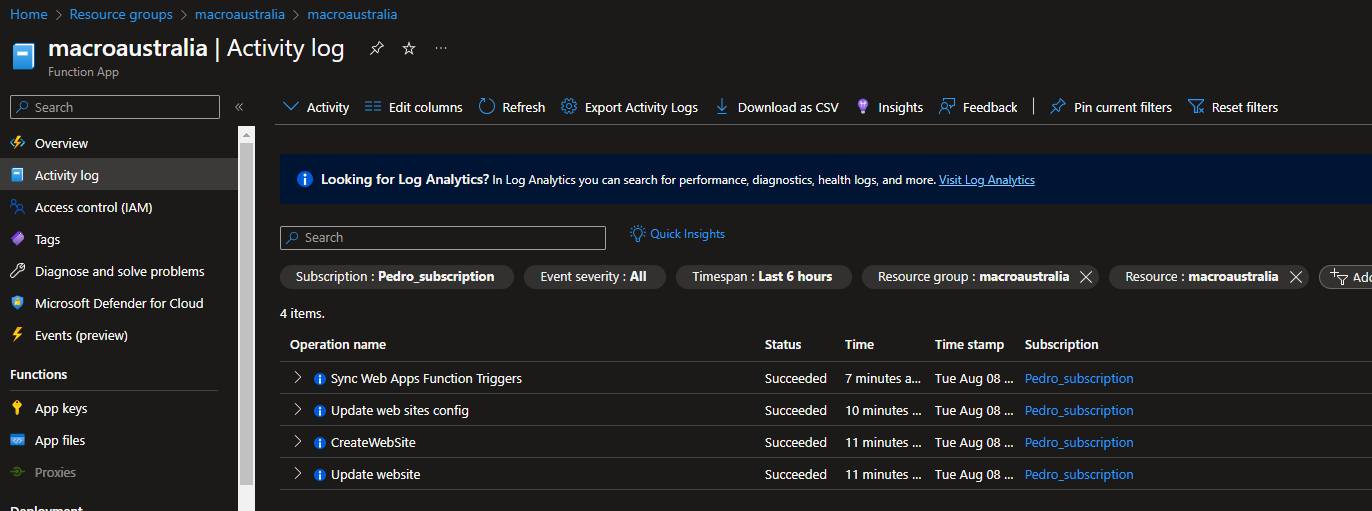This screenshot has height=511, width=1372.
Task: Click the Function App icon beside the title
Action: pyautogui.click(x=24, y=56)
